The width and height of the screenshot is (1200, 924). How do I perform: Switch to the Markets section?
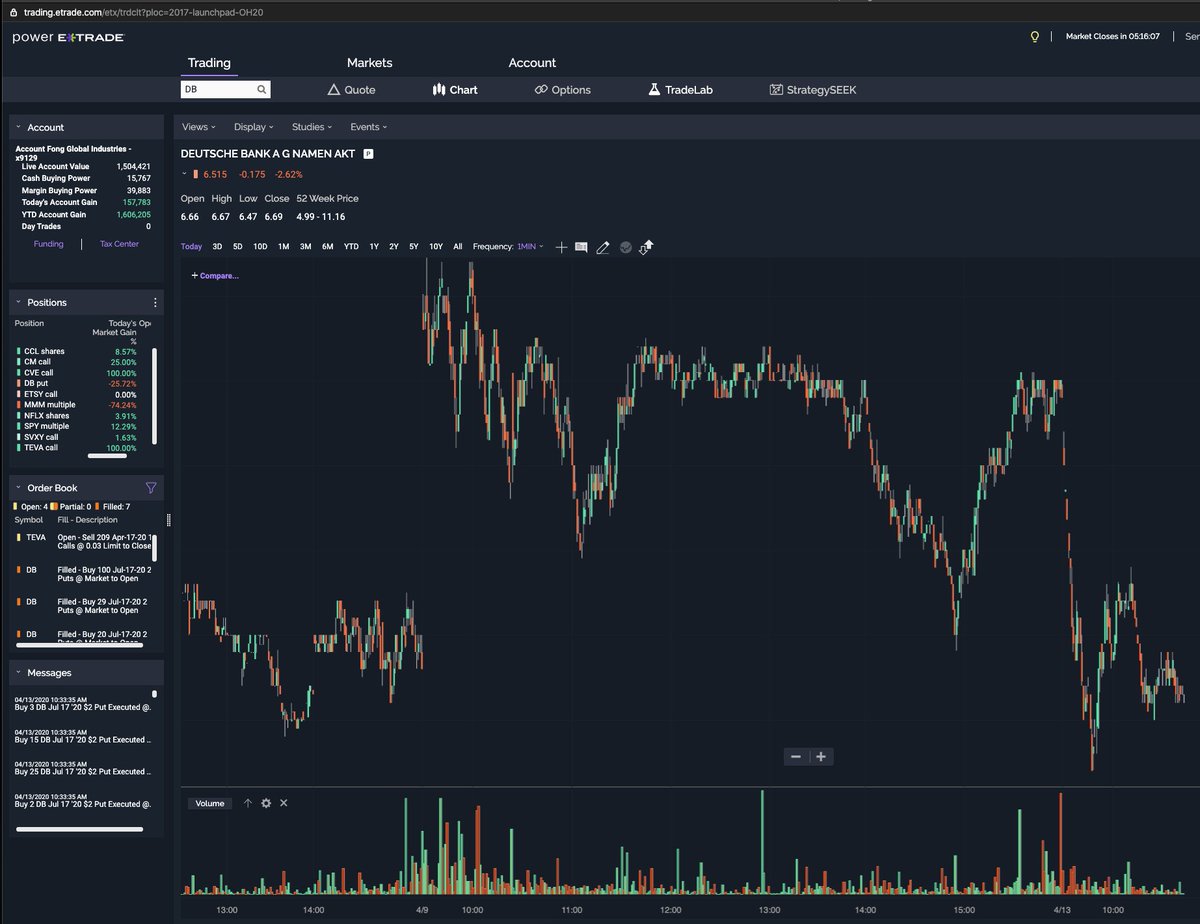(x=370, y=62)
